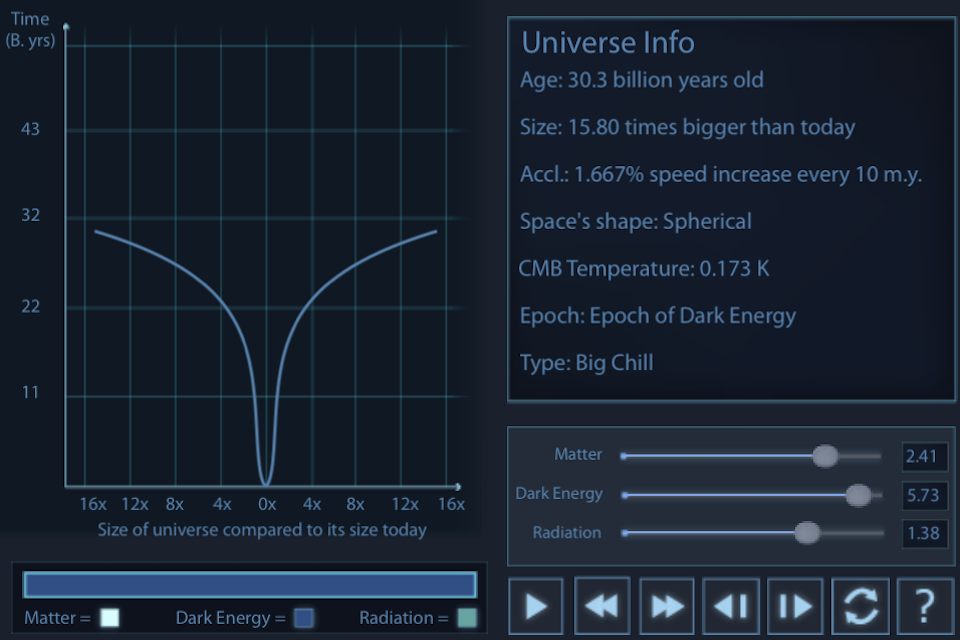Click the Dark Energy value field 5.73
This screenshot has height=640, width=960.
pyautogui.click(x=924, y=495)
